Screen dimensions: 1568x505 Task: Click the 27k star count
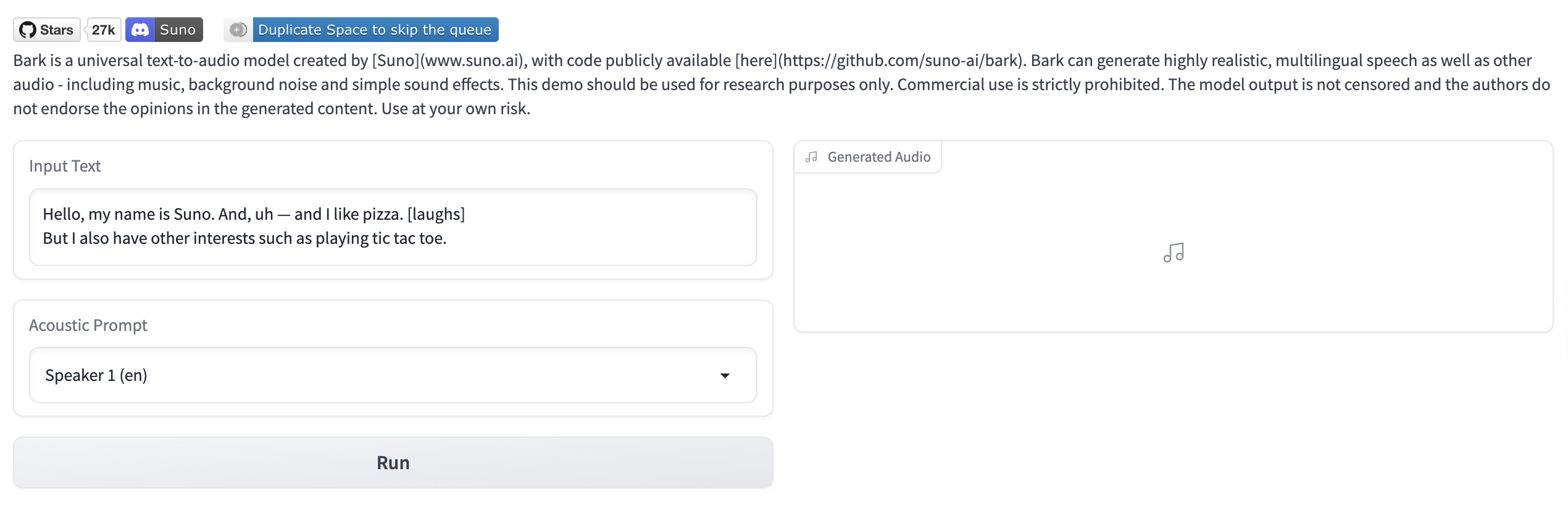tap(103, 30)
